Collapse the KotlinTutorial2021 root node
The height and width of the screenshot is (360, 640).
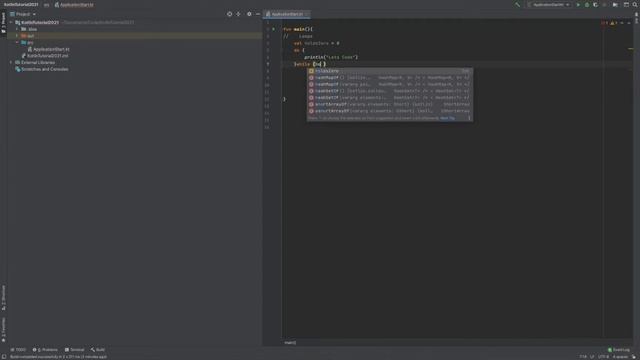tap(11, 22)
